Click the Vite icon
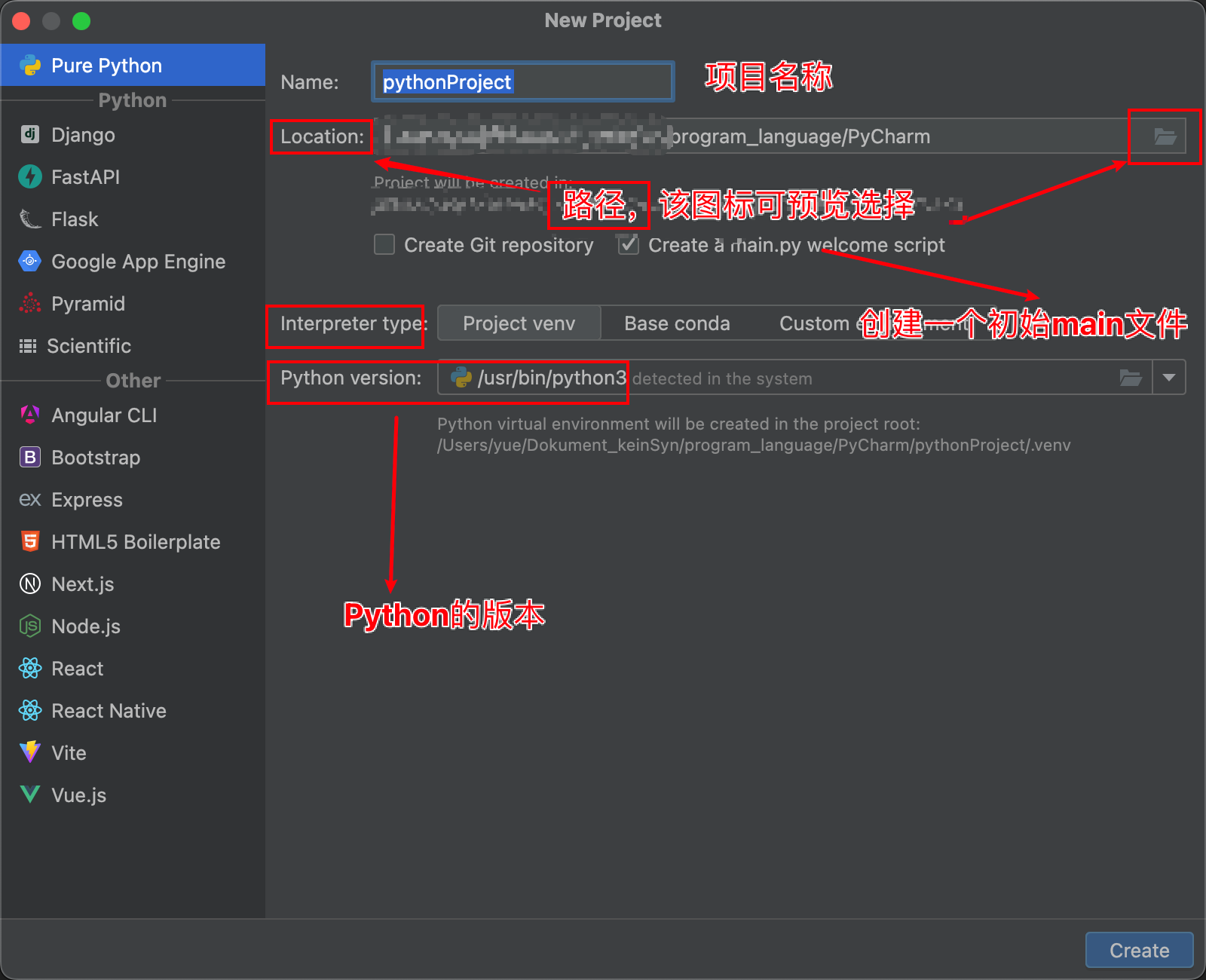The image size is (1206, 980). tap(30, 752)
